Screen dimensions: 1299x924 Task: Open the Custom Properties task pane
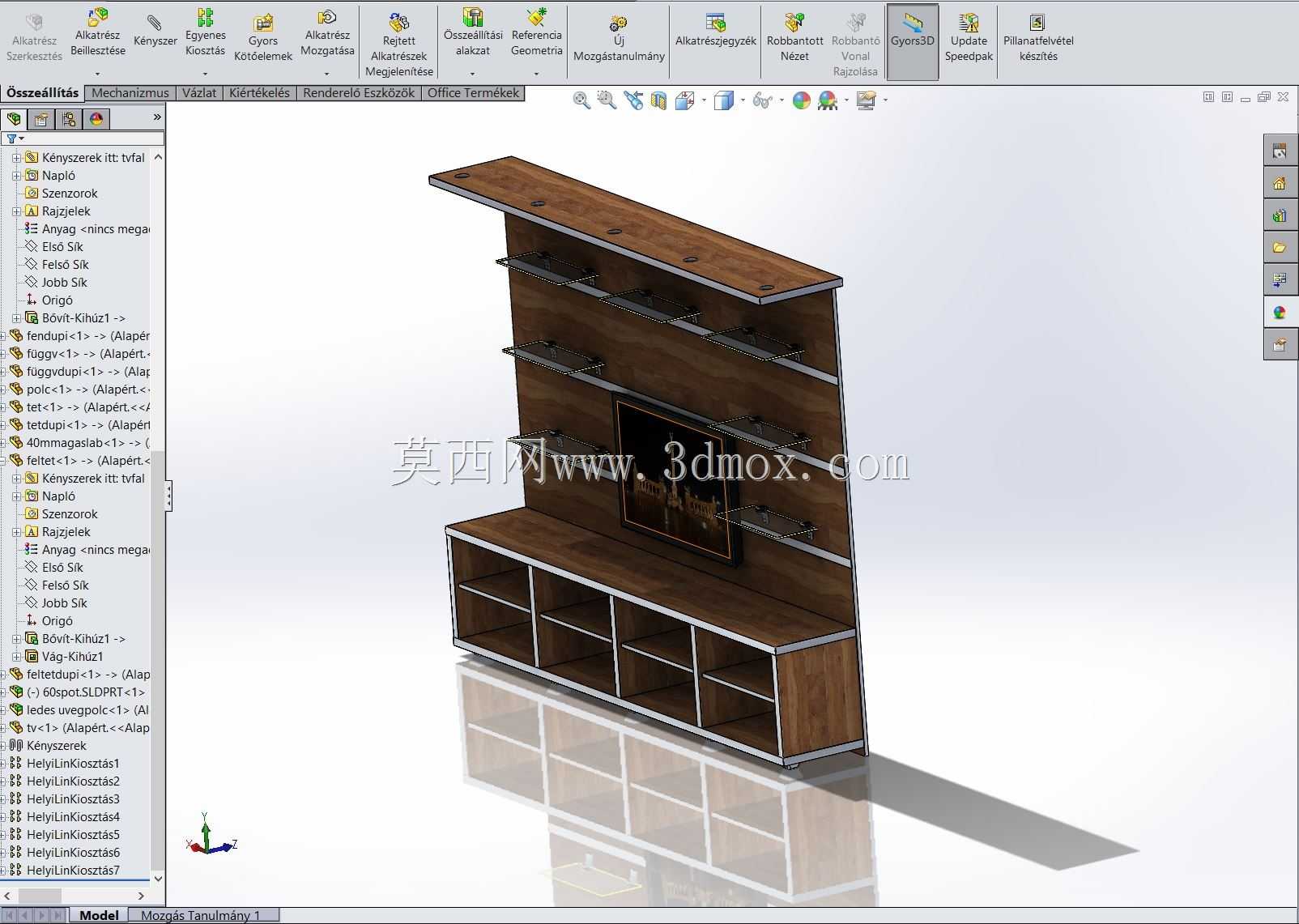click(x=1280, y=345)
